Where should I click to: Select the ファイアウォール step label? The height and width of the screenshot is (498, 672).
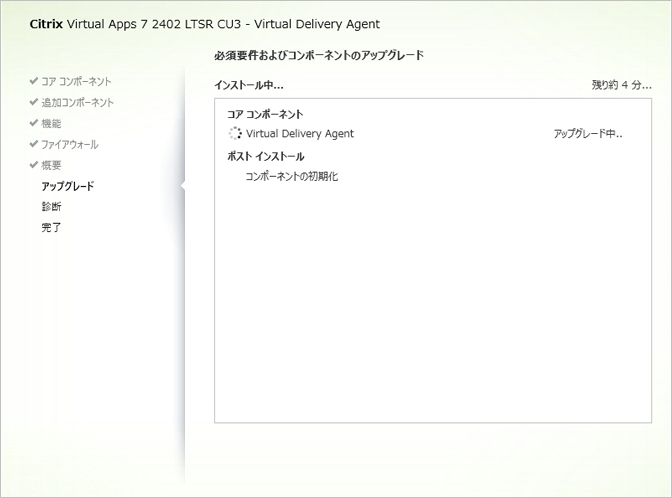coord(70,144)
